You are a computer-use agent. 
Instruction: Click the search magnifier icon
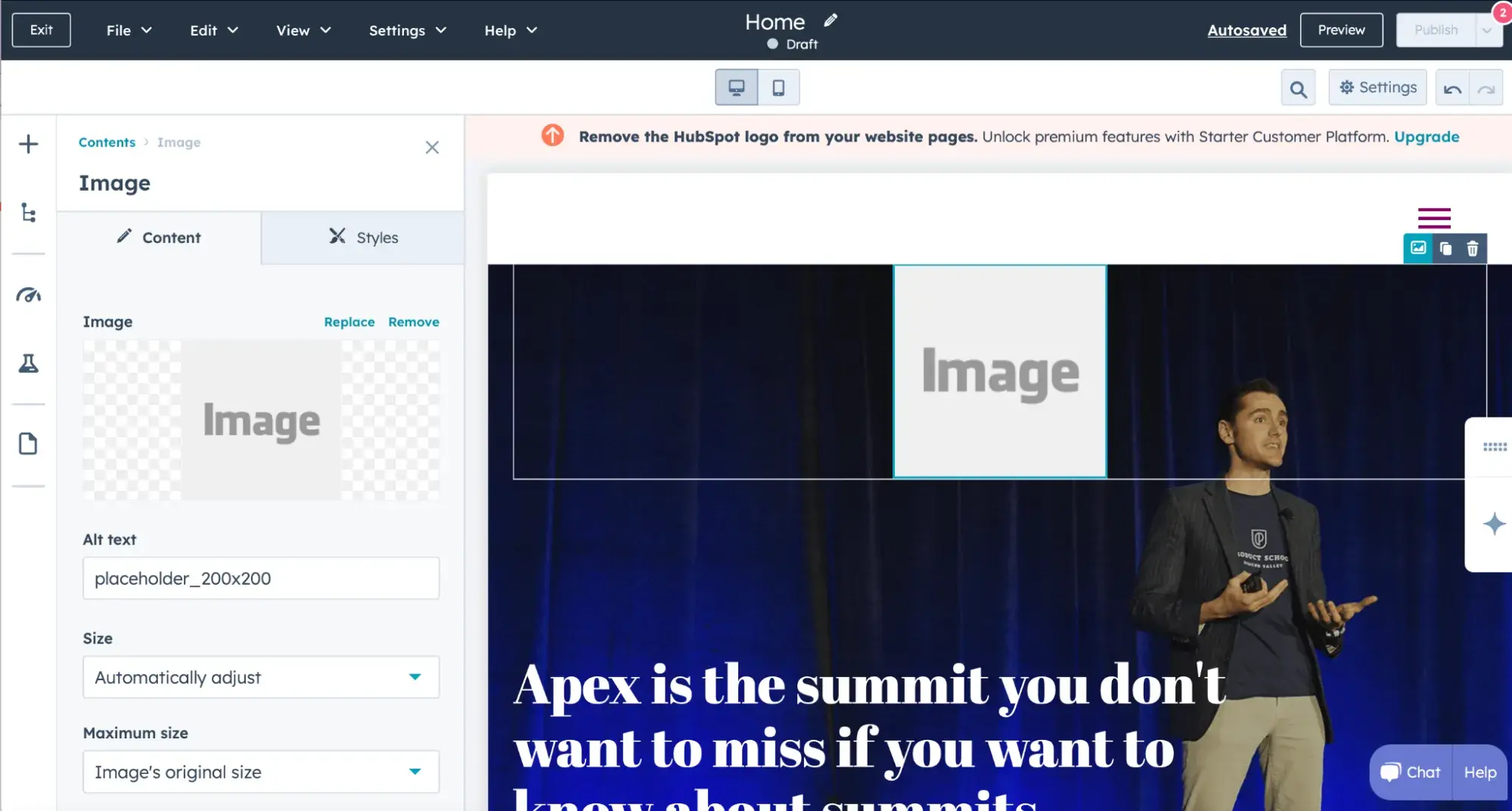point(1298,89)
